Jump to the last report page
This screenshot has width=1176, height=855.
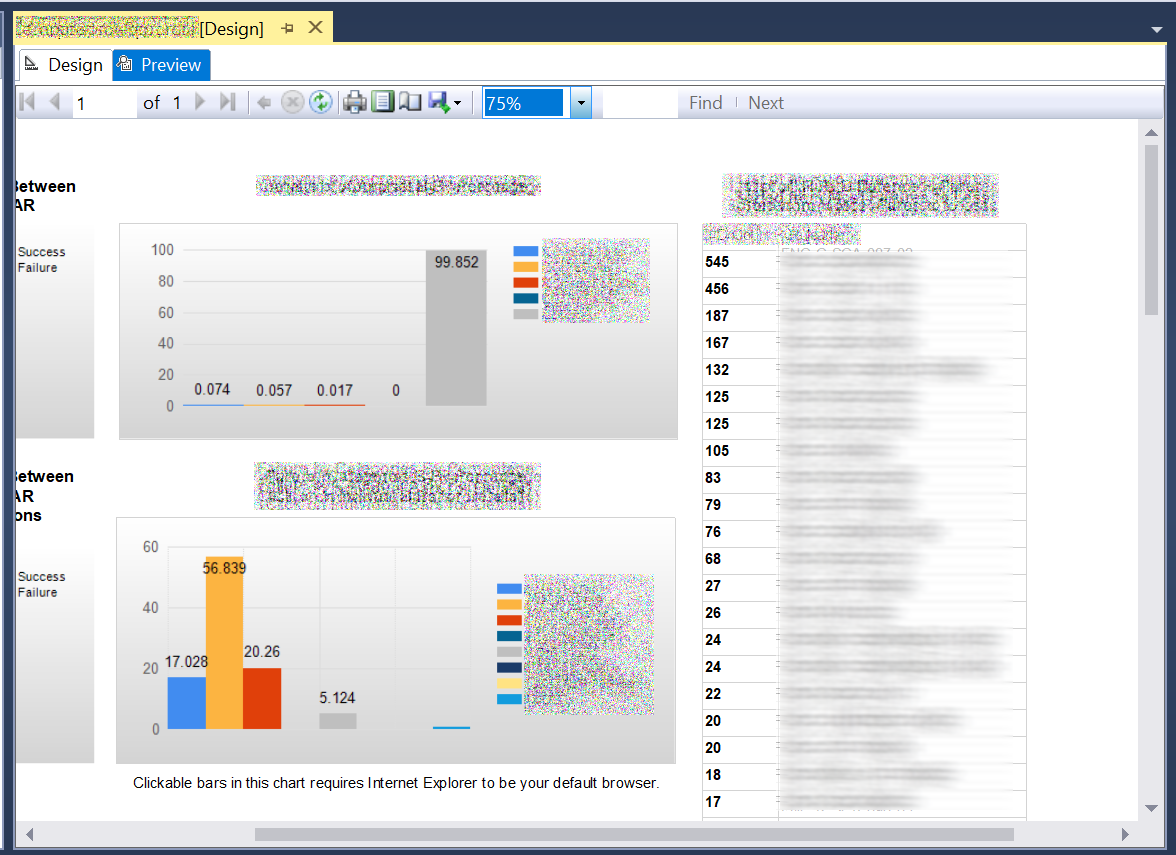pos(227,102)
